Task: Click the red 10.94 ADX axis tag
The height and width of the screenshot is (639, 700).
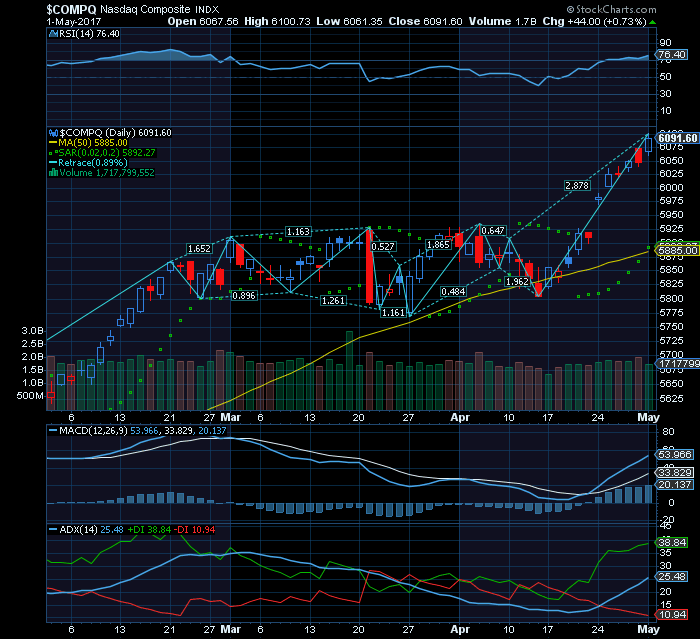Action: (x=672, y=614)
